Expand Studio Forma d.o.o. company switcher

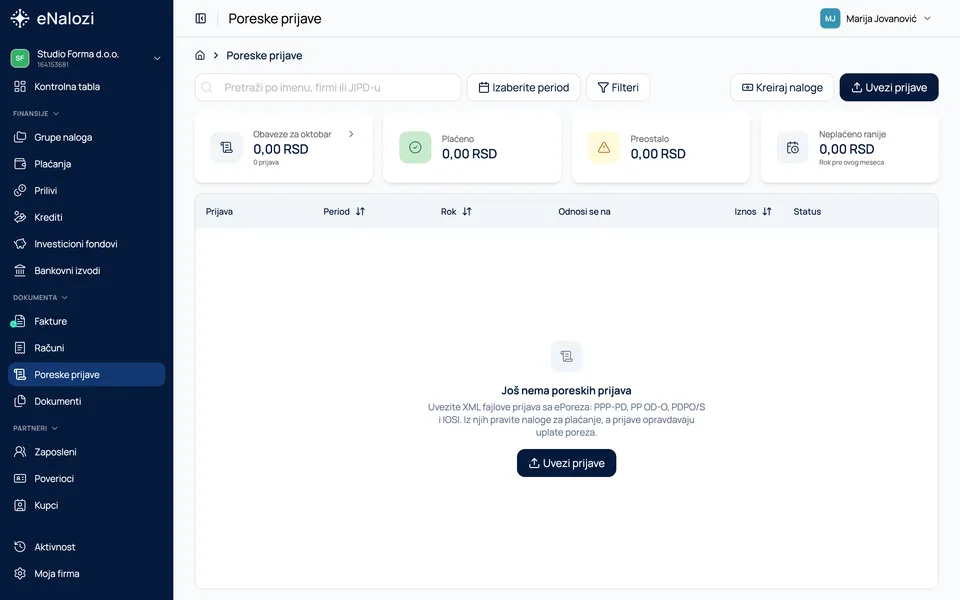tap(86, 58)
